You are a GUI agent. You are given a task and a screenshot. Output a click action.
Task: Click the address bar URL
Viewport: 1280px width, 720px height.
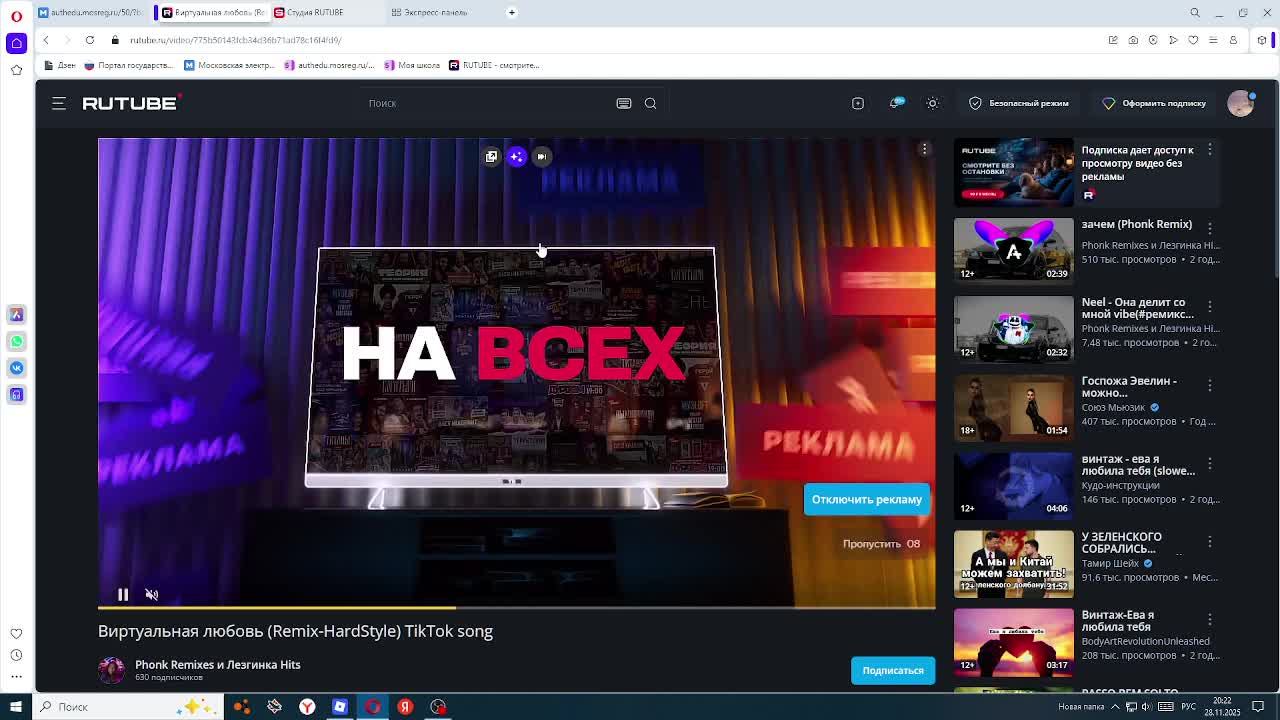pos(235,40)
